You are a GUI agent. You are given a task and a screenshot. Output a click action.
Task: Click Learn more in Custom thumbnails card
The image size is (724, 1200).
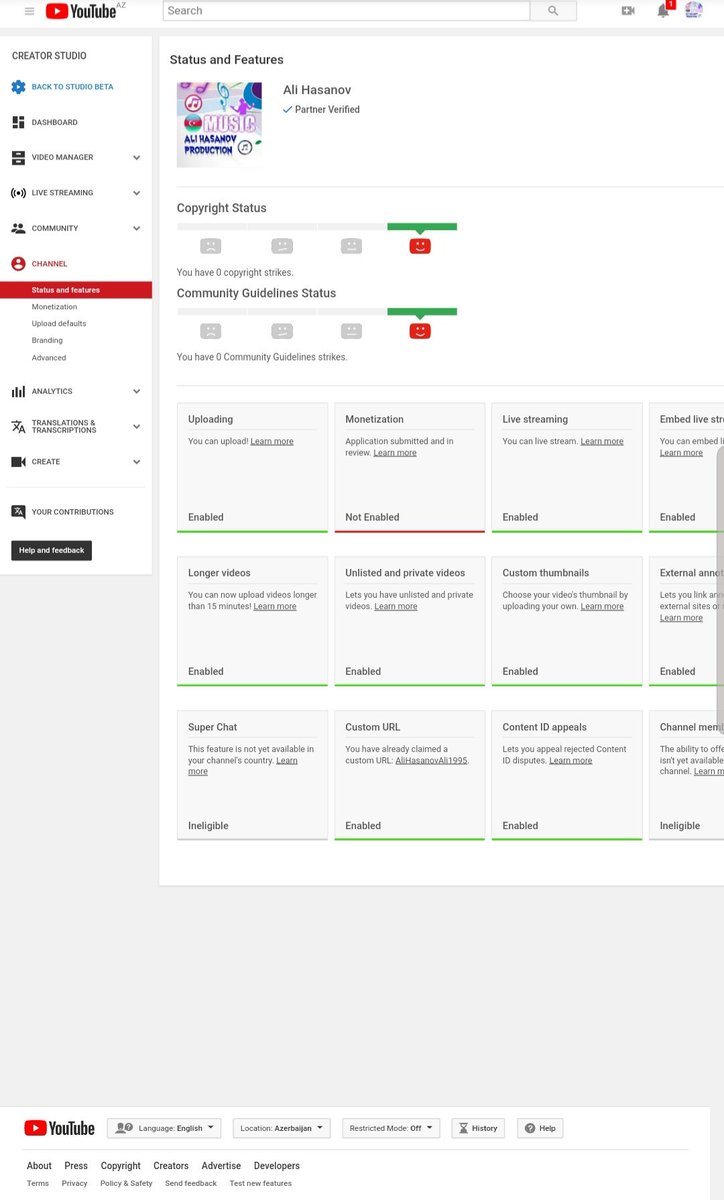(602, 607)
